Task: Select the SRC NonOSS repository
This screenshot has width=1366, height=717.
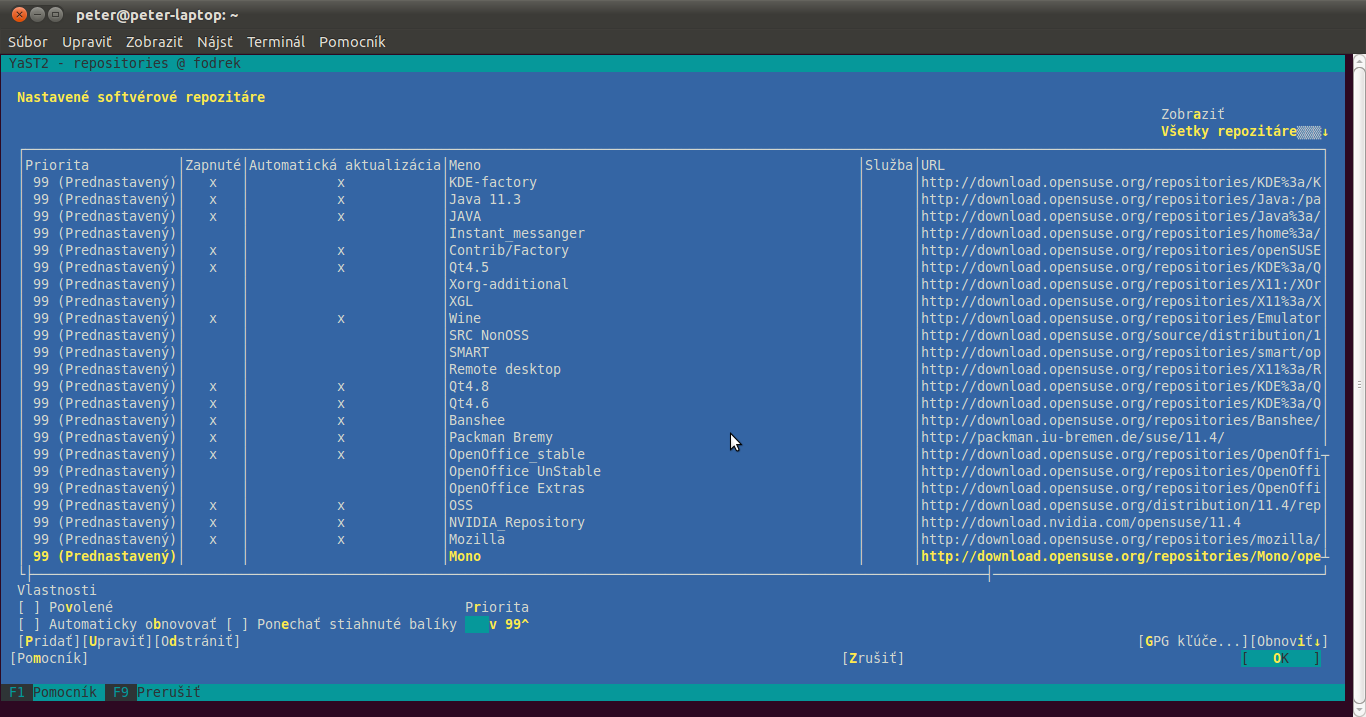Action: [489, 335]
